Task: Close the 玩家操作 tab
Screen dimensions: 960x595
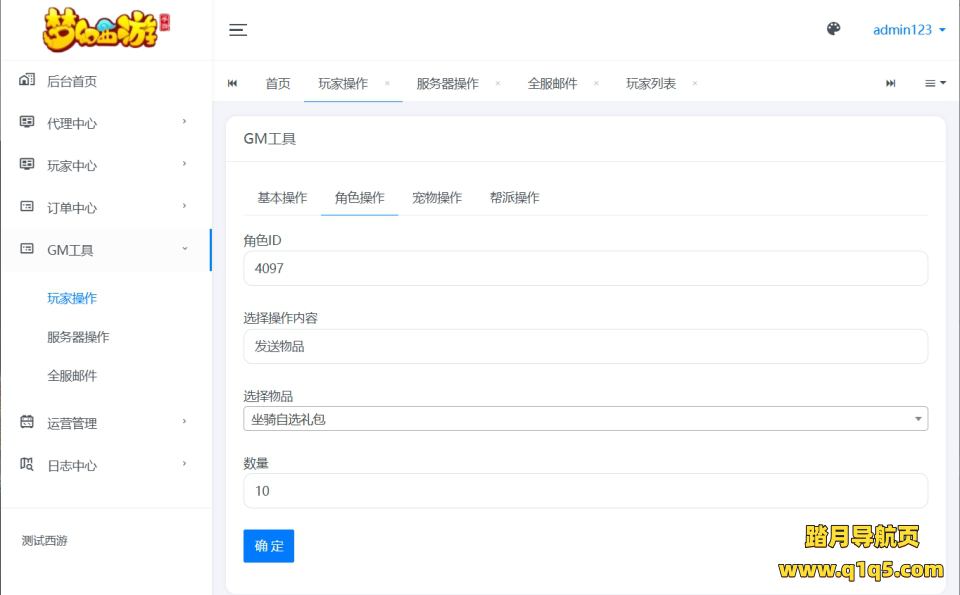Action: 387,83
